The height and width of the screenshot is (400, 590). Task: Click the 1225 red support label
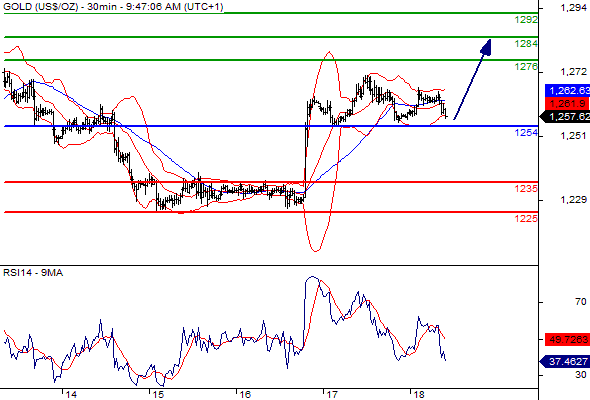526,218
